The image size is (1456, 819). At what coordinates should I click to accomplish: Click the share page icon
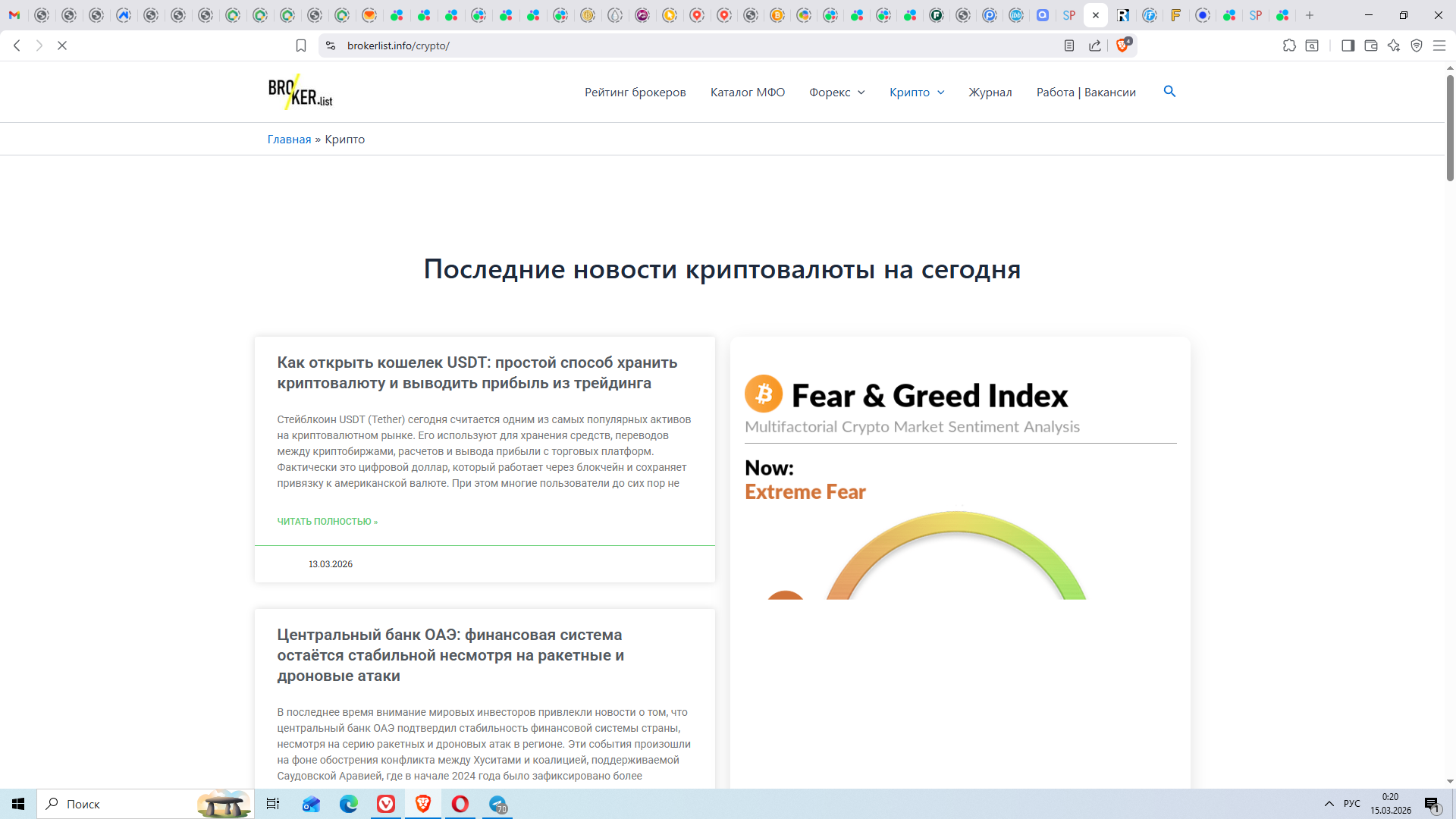(1095, 45)
